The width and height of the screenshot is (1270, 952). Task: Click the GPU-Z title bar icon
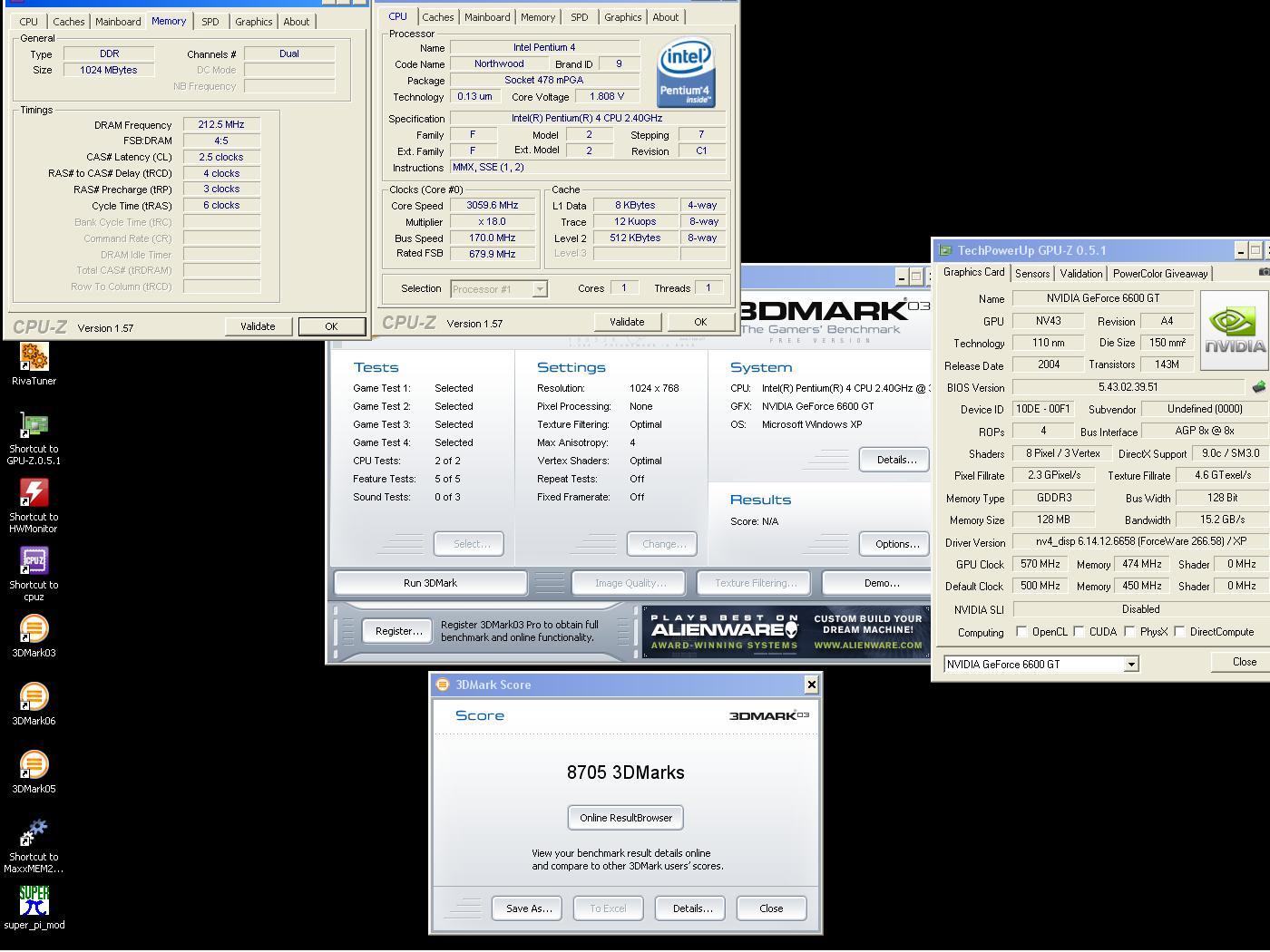tap(945, 250)
